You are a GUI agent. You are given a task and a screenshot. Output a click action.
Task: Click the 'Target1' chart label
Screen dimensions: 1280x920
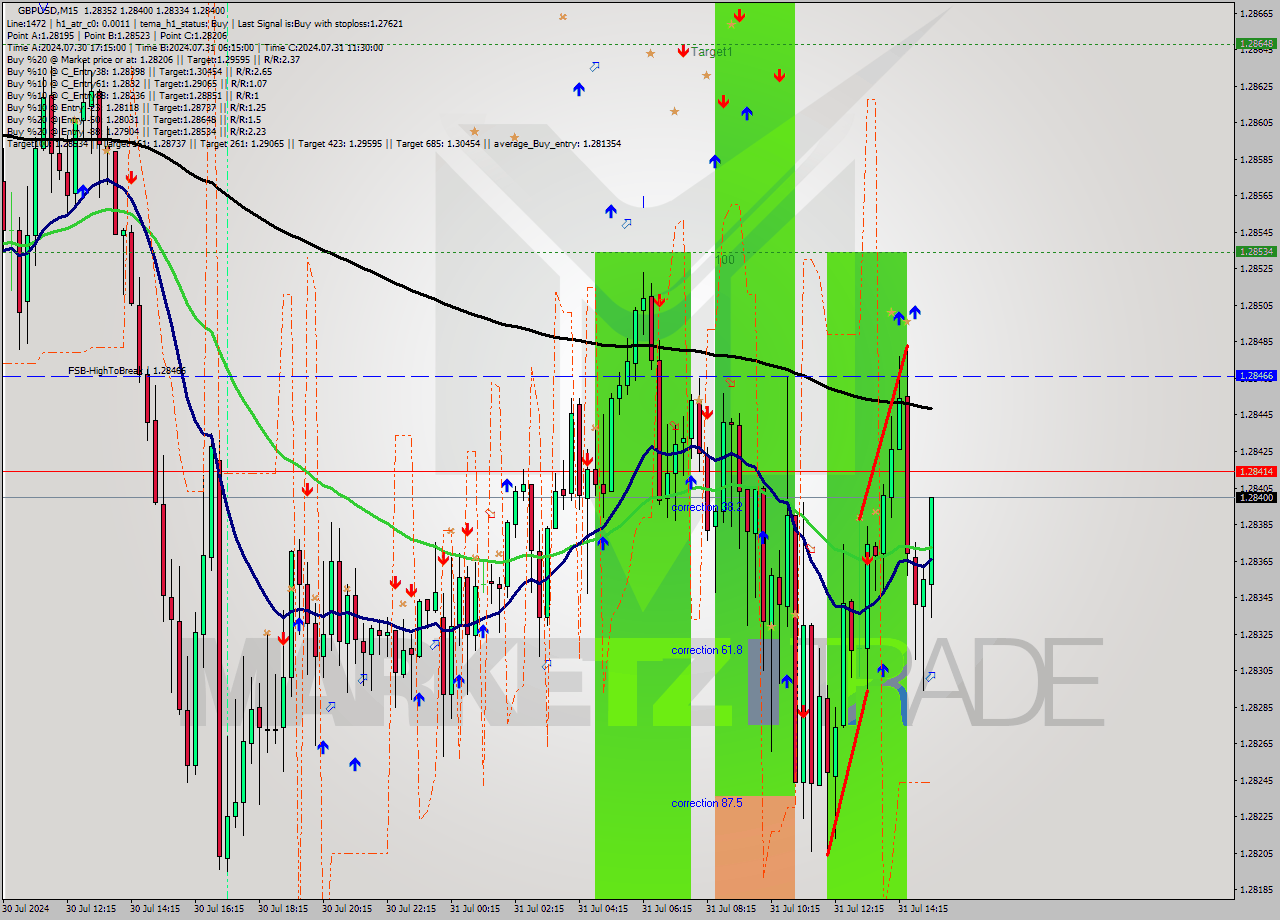(x=711, y=51)
